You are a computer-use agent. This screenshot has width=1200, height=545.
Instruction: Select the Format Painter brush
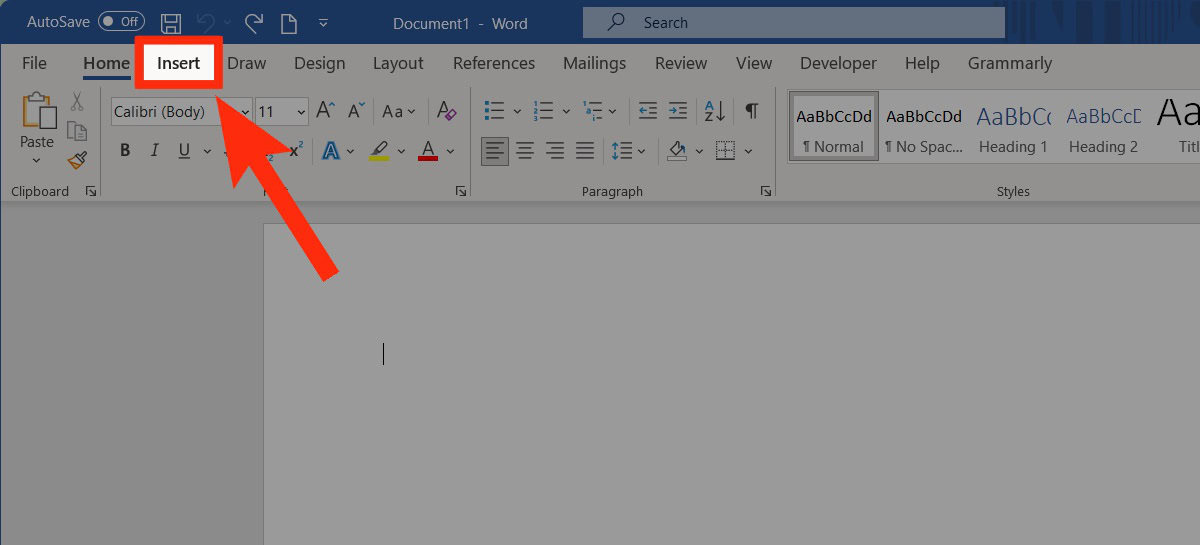coord(77,159)
